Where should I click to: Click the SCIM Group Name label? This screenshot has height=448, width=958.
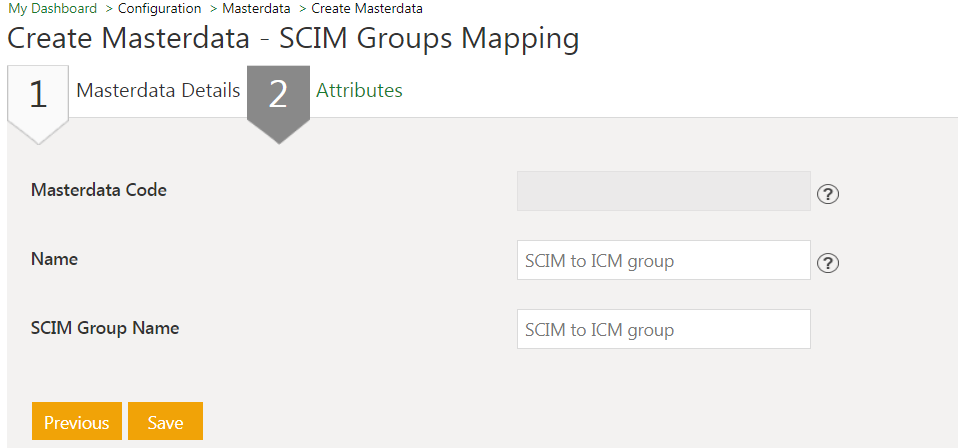pos(105,327)
